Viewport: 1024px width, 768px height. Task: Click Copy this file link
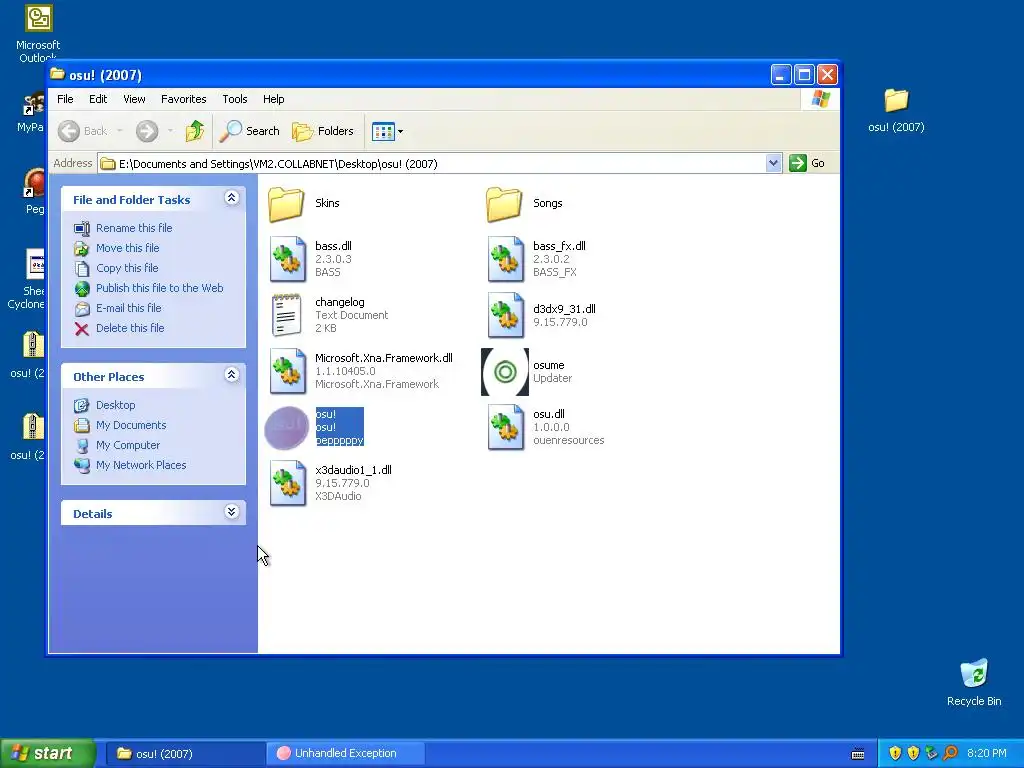pos(127,268)
